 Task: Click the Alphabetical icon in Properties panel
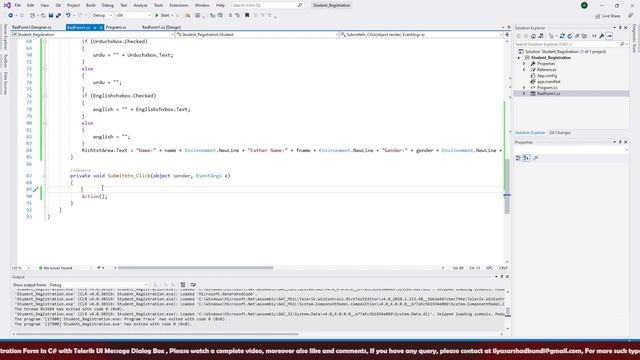[527, 158]
